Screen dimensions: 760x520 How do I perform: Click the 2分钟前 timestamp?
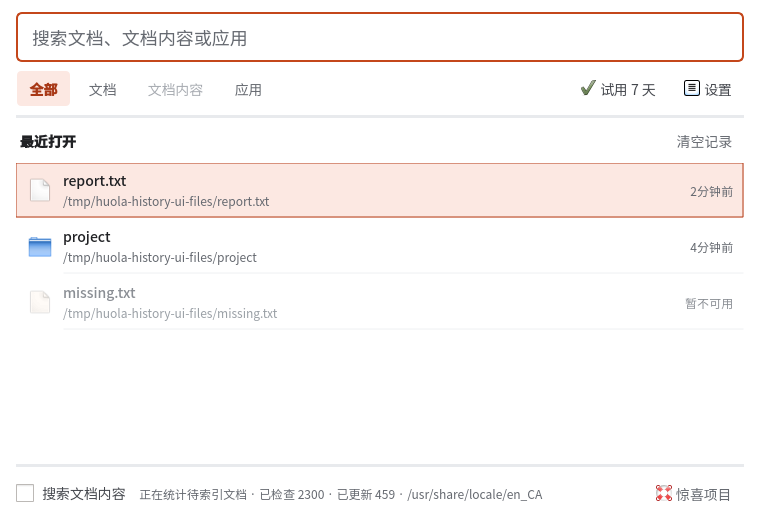pos(712,191)
